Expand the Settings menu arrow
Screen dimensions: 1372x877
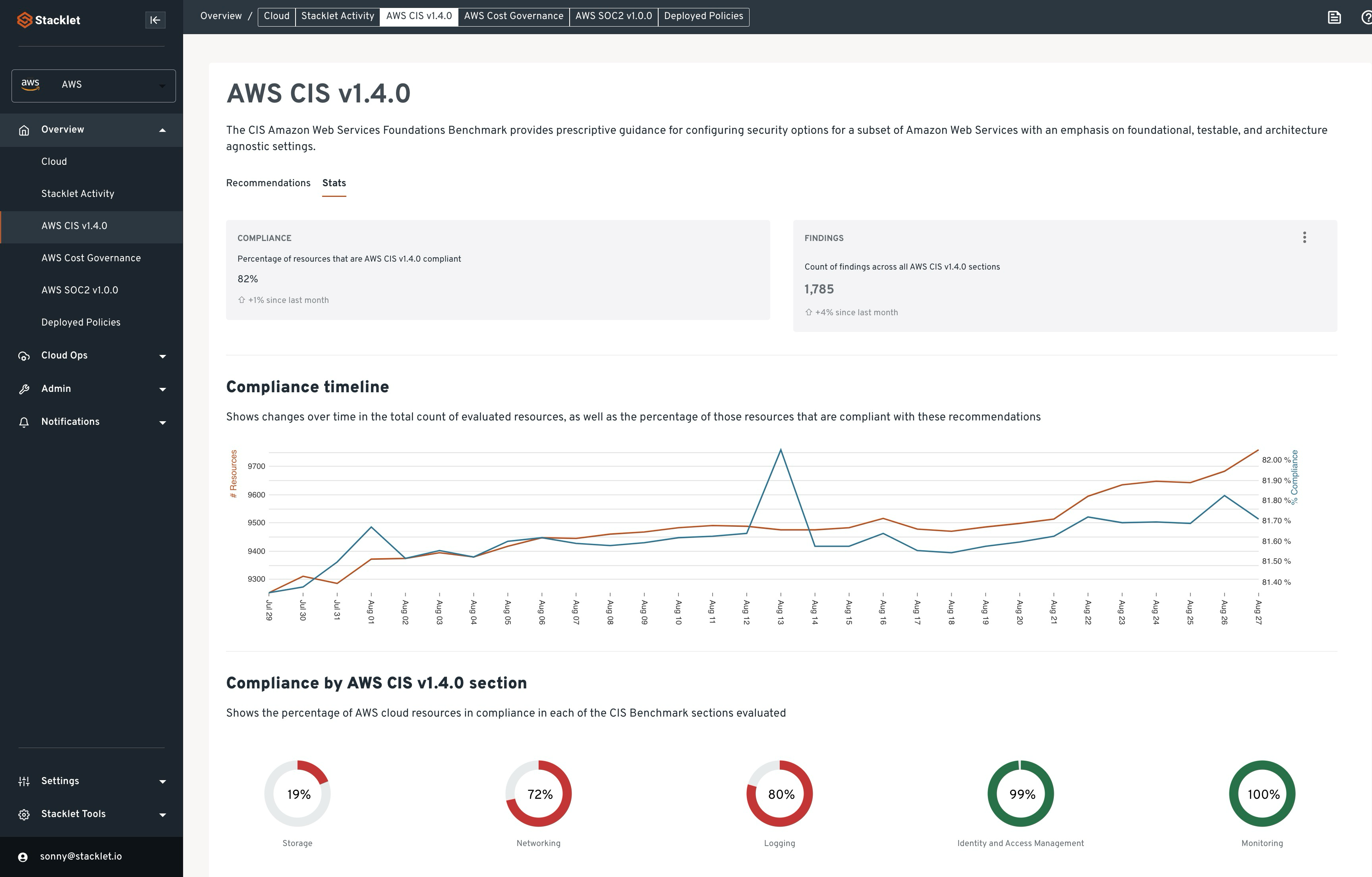pyautogui.click(x=162, y=781)
